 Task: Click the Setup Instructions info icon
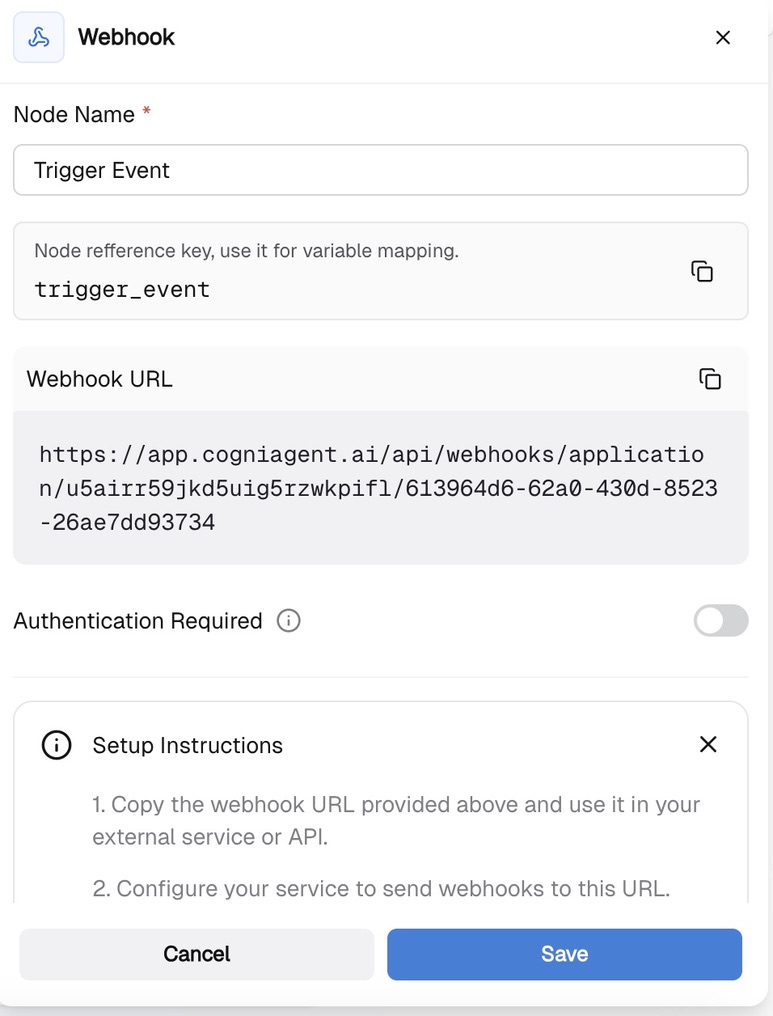point(56,745)
